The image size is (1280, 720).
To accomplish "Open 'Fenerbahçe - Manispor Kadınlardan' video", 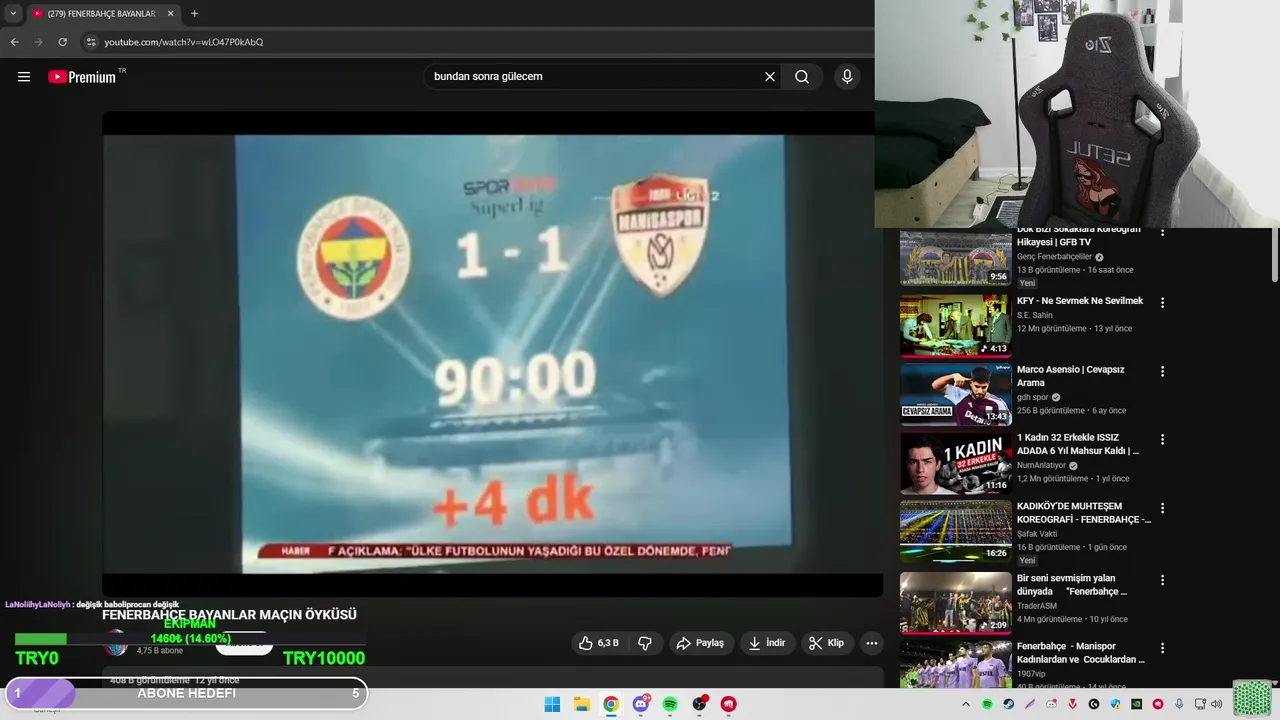I will (x=1081, y=653).
